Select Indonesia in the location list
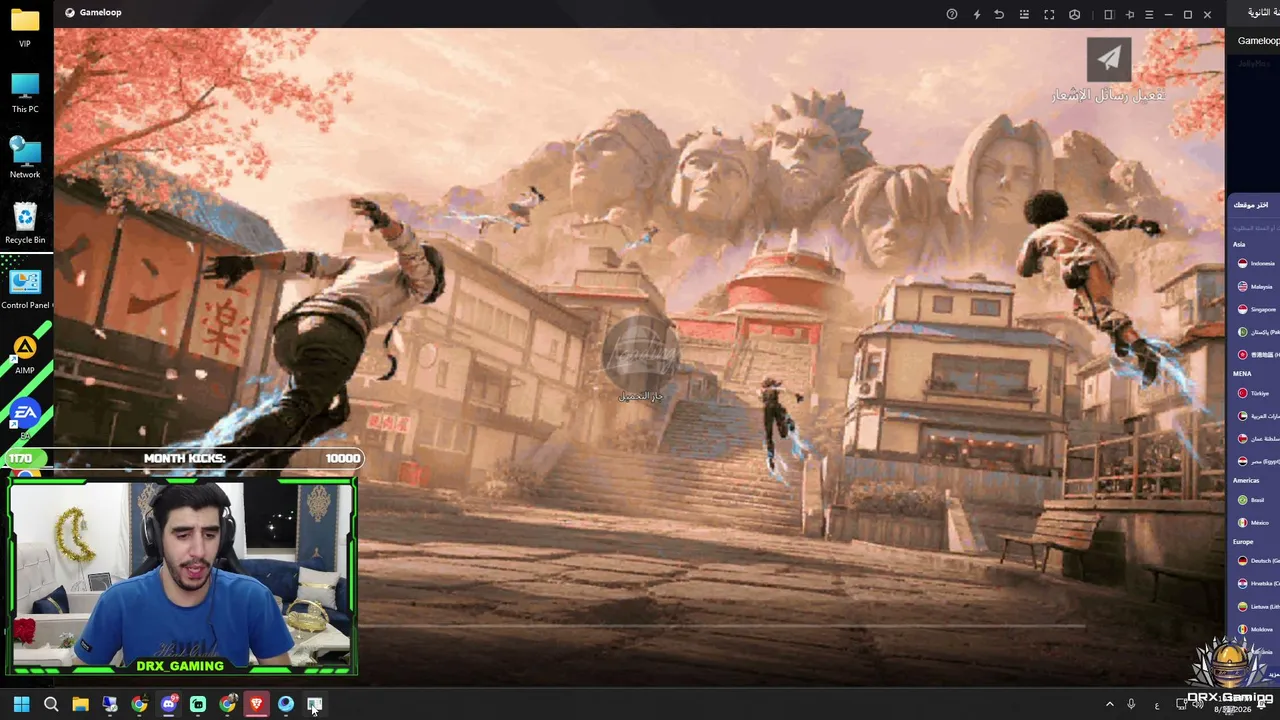Image resolution: width=1280 pixels, height=720 pixels. click(1257, 264)
